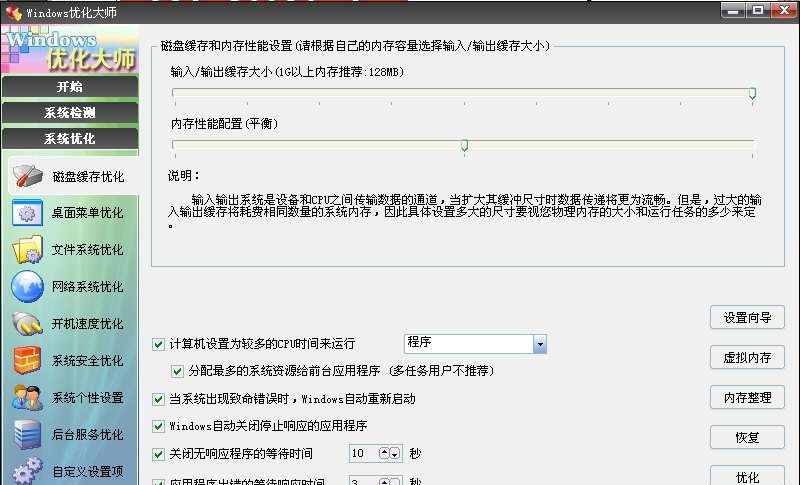Click the 内存整理 button
The width and height of the screenshot is (800, 485).
click(x=747, y=397)
